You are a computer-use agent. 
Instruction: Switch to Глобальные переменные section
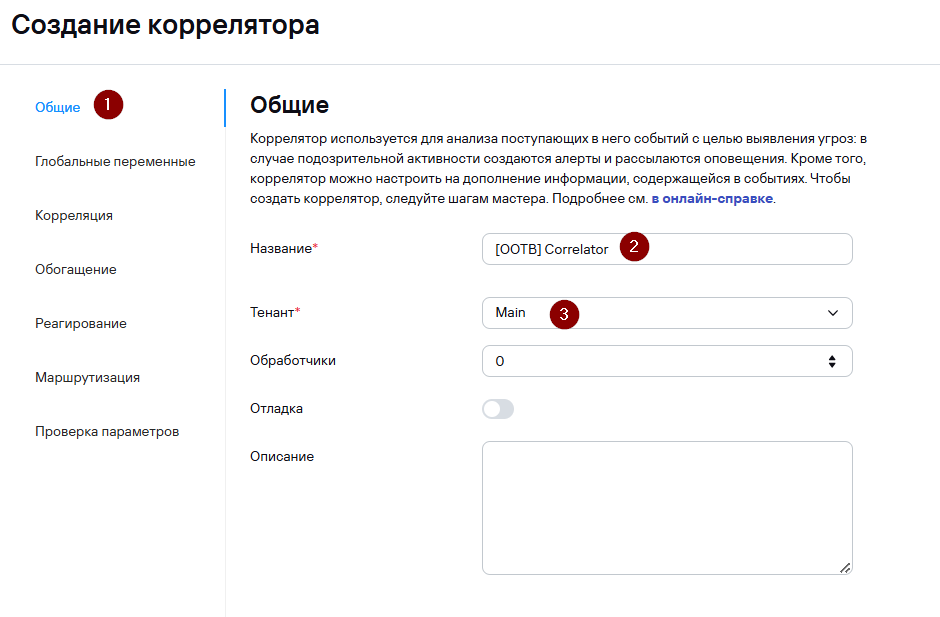[115, 161]
